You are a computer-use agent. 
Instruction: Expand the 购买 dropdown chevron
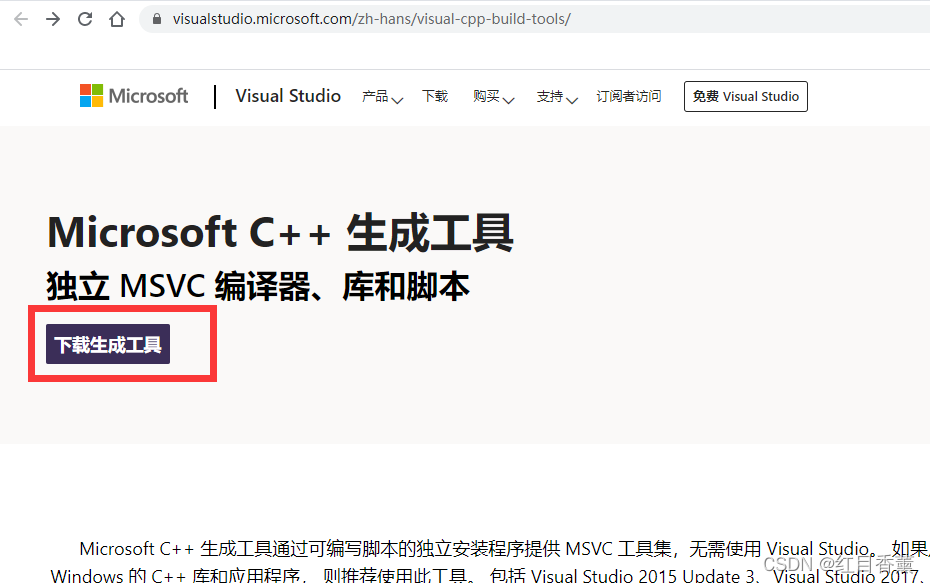click(x=511, y=100)
